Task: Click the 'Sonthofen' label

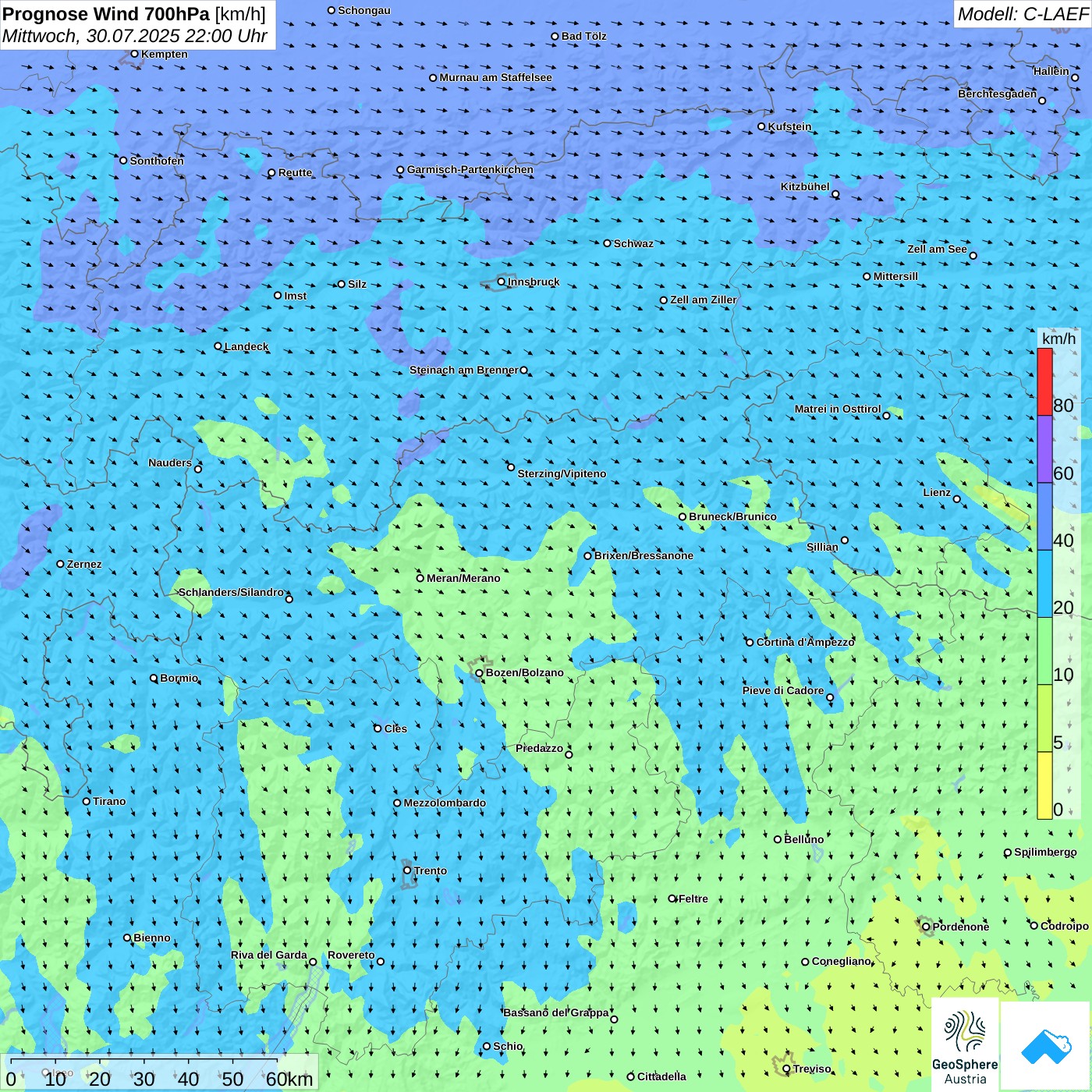Action: pyautogui.click(x=157, y=161)
